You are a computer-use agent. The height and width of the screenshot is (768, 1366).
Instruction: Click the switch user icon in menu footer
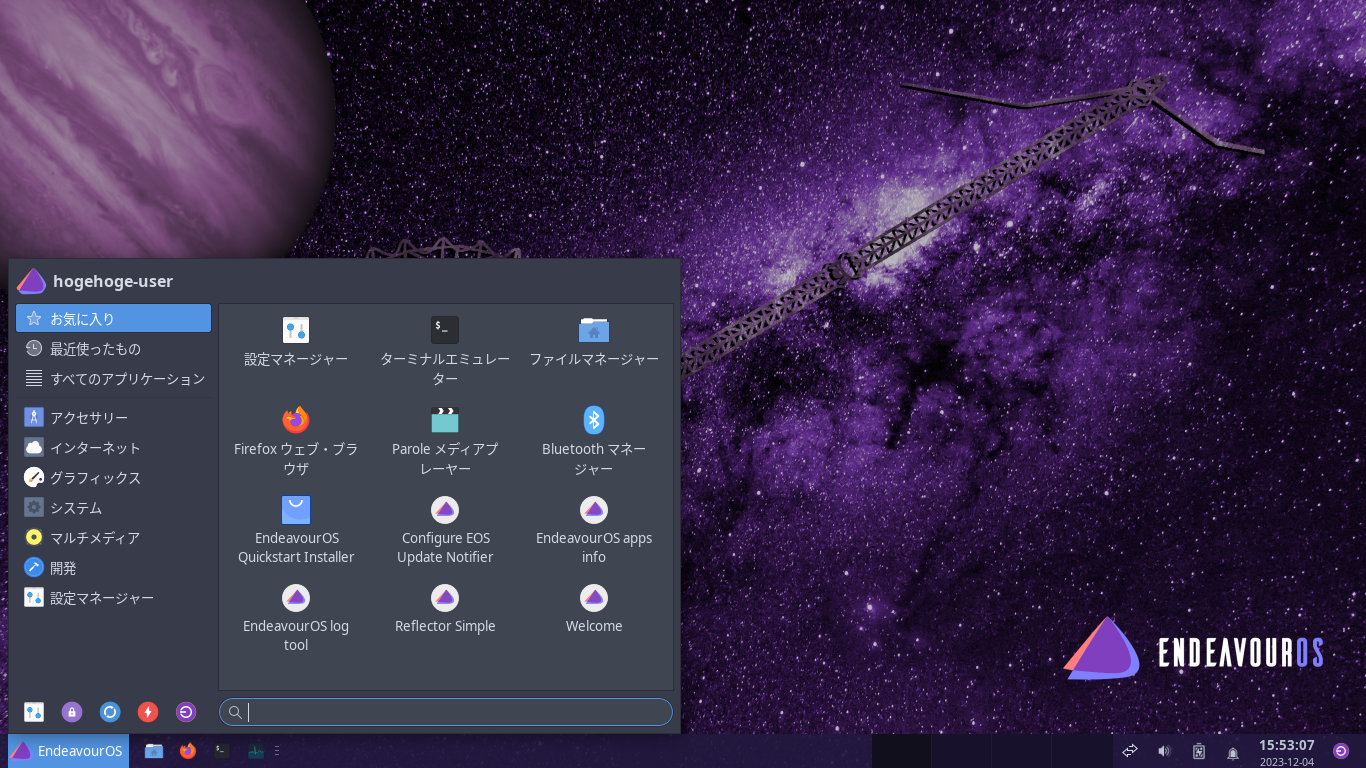click(x=110, y=712)
